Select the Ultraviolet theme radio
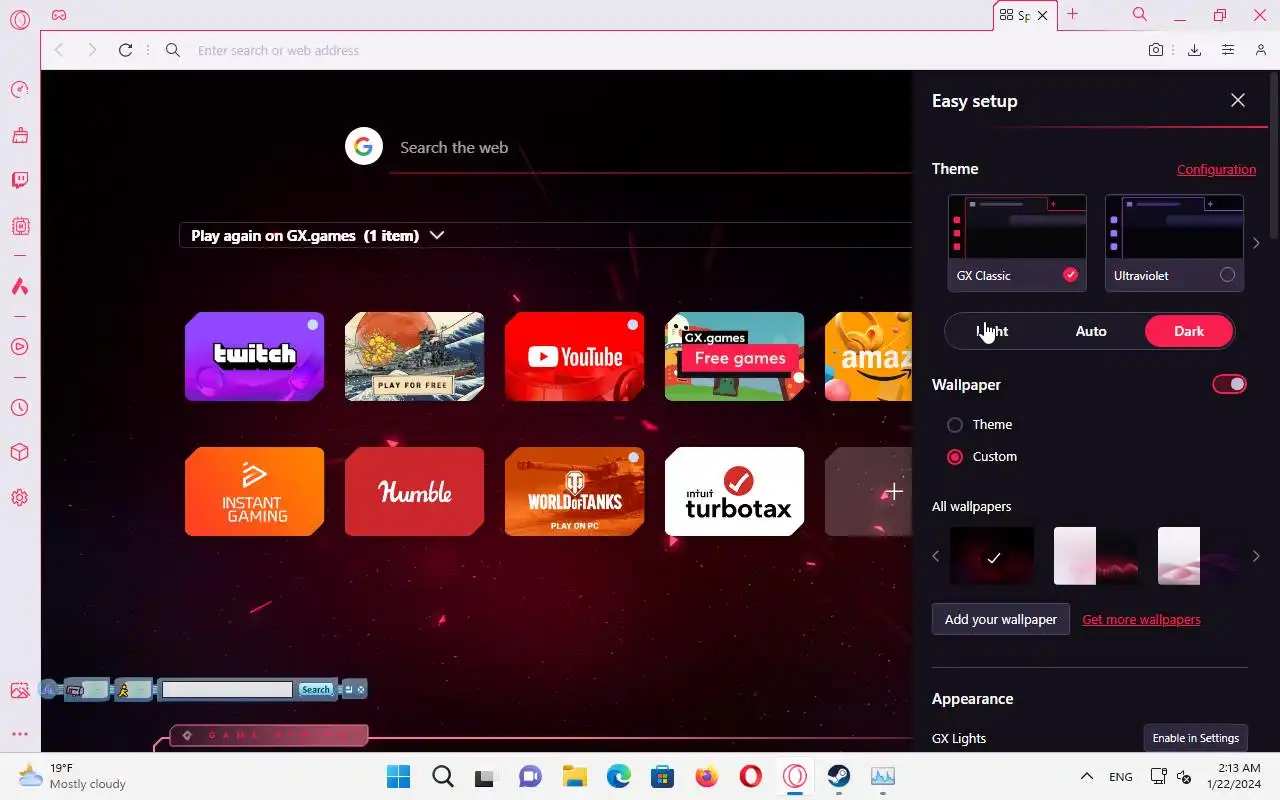The width and height of the screenshot is (1280, 800). [1227, 275]
